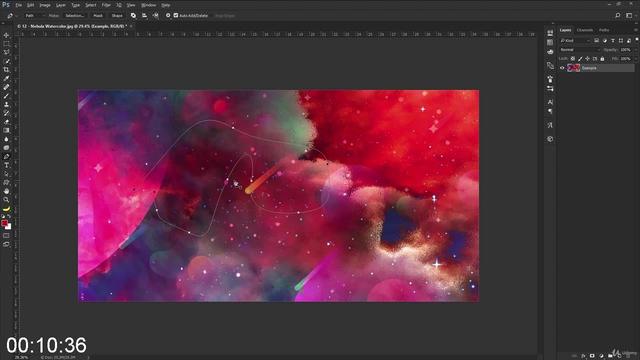Toggle Auto Add/Delete checkbox
The height and width of the screenshot is (360, 640).
(176, 16)
